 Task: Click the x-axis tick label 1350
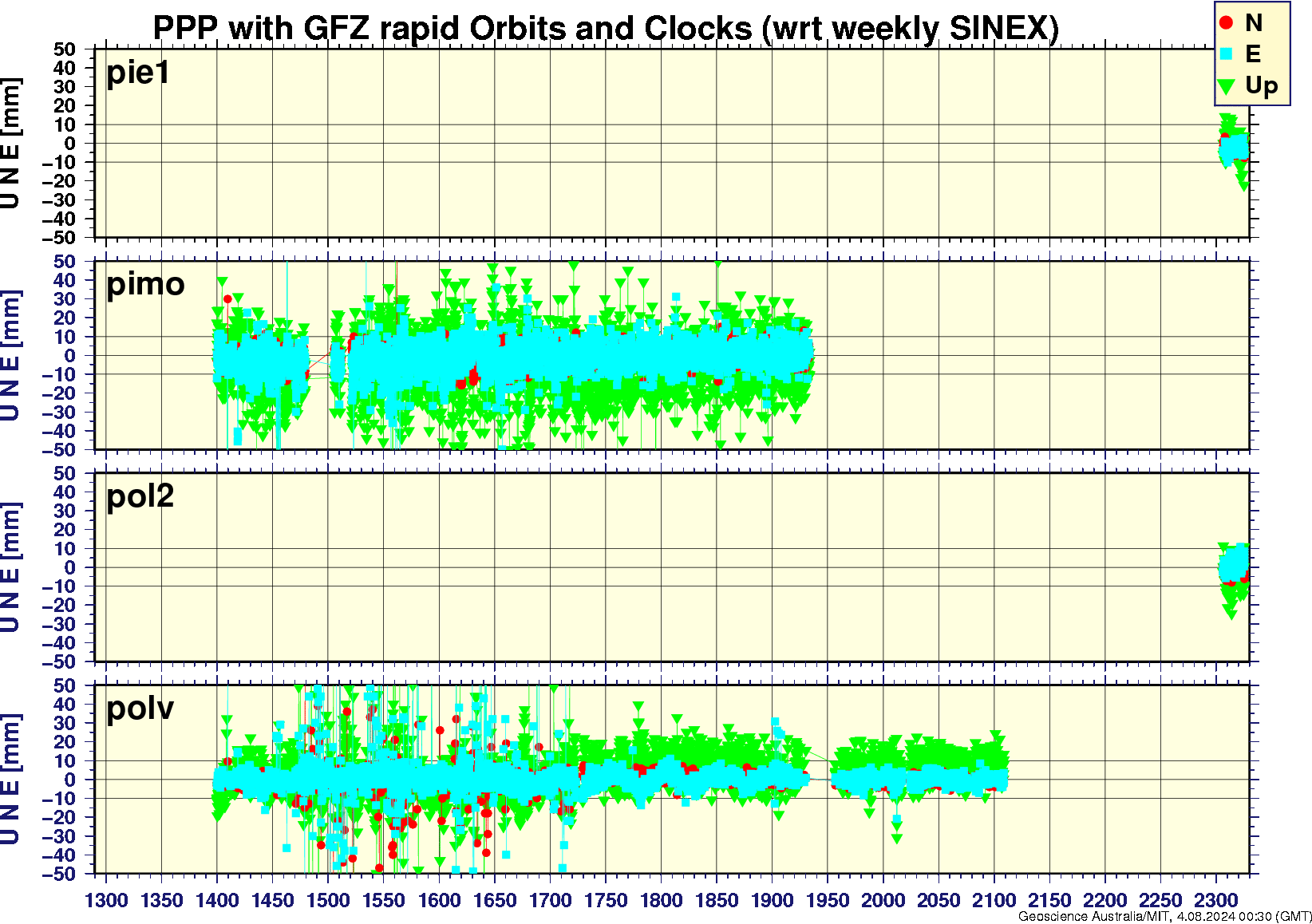point(162,900)
